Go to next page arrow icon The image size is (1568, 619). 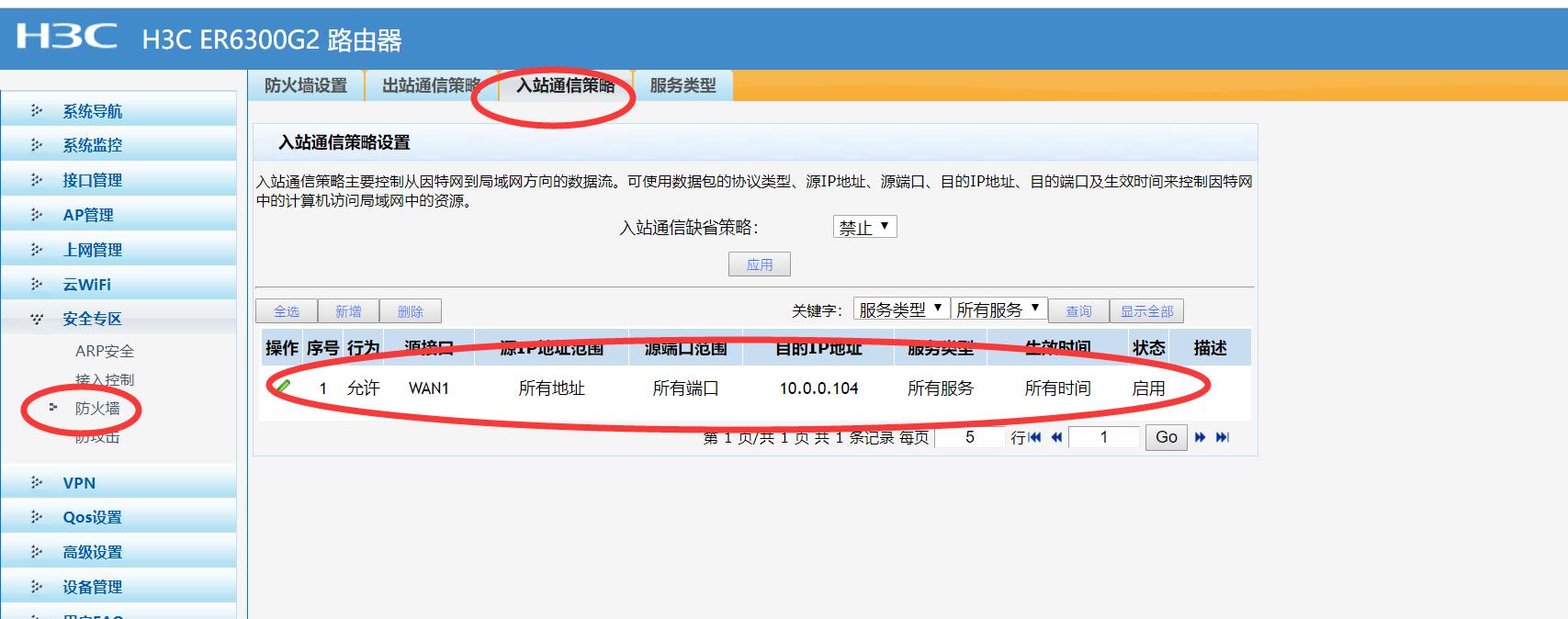click(1200, 437)
